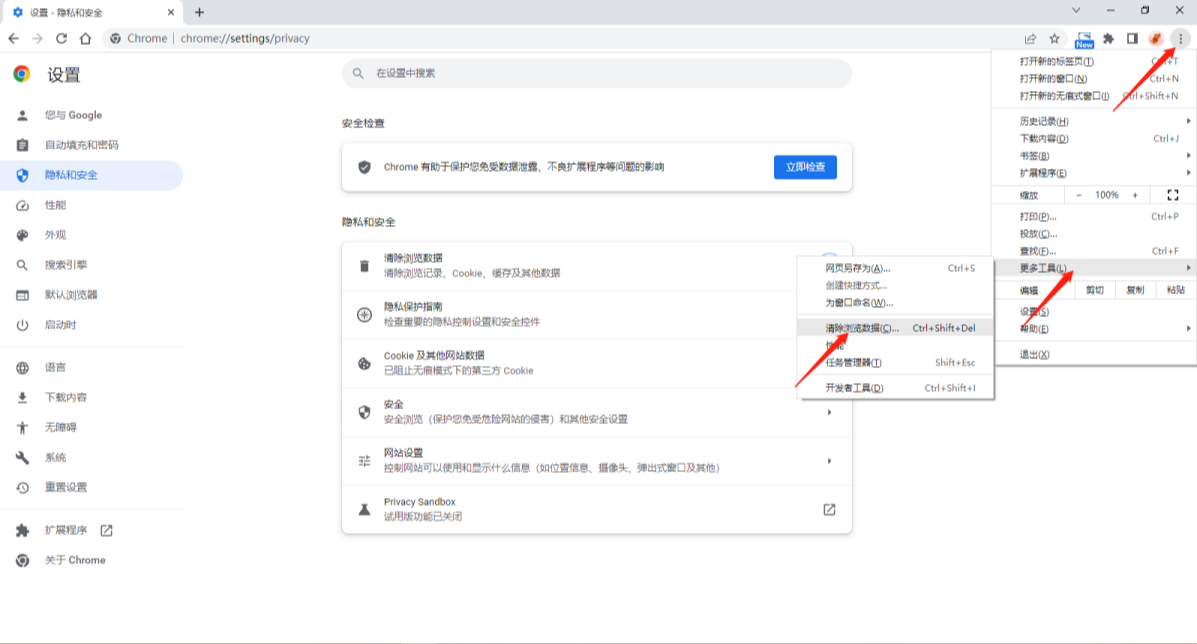Screen dimensions: 1197x644
Task: Expand 帮助 submenu
Action: (x=1093, y=329)
